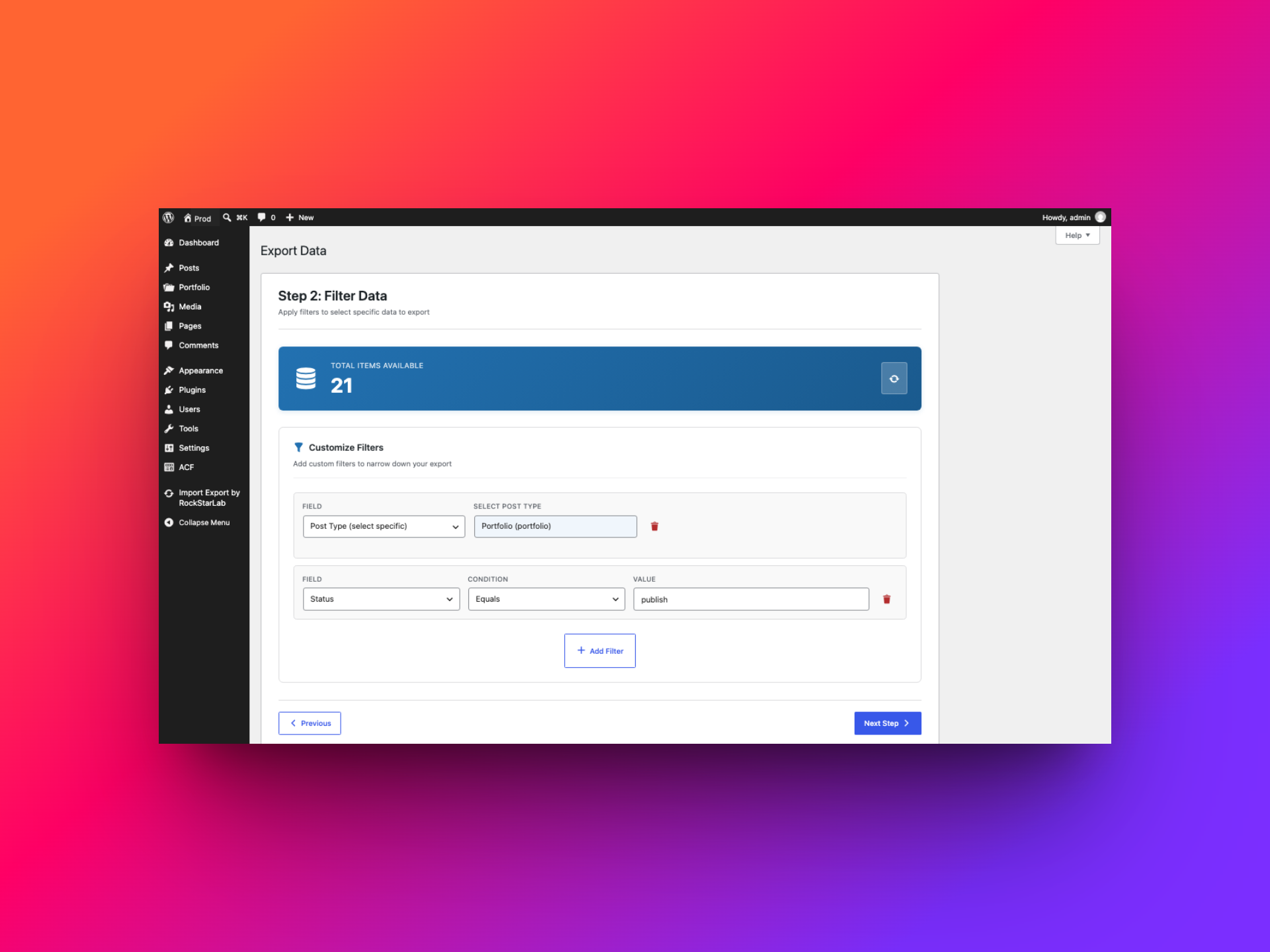Click the Customize Filters funnel icon
Image resolution: width=1270 pixels, height=952 pixels.
pyautogui.click(x=298, y=448)
